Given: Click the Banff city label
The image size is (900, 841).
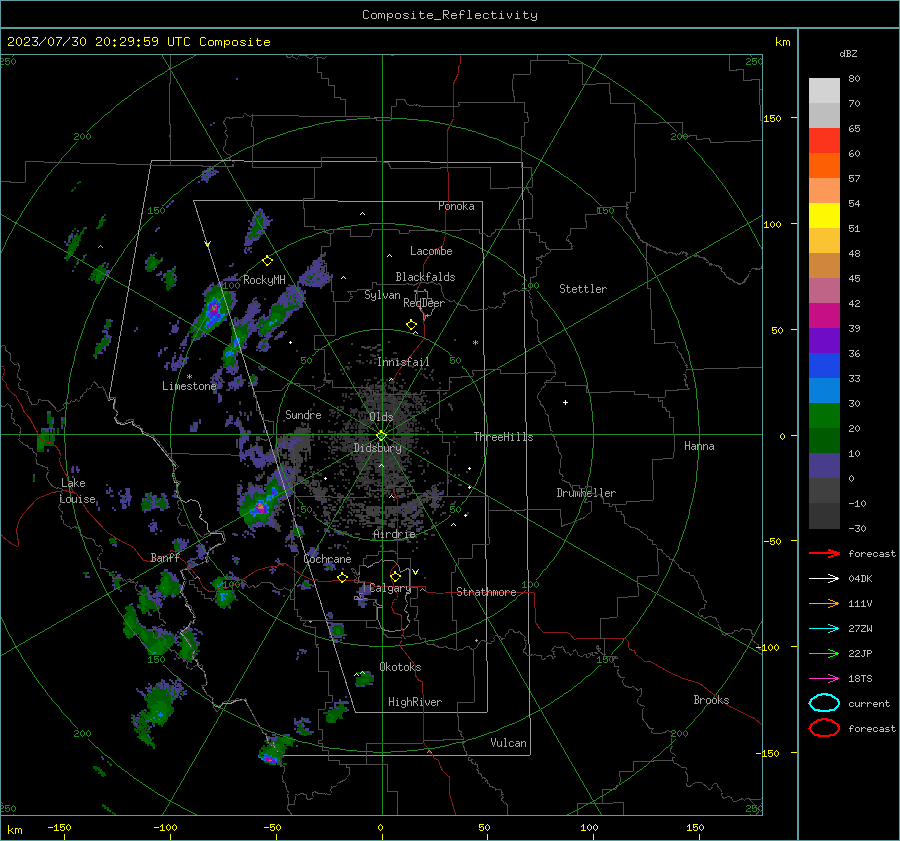Looking at the screenshot, I should pyautogui.click(x=165, y=558).
